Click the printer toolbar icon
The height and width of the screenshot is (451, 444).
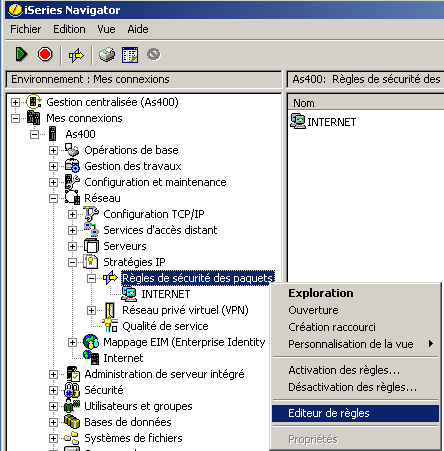point(107,55)
